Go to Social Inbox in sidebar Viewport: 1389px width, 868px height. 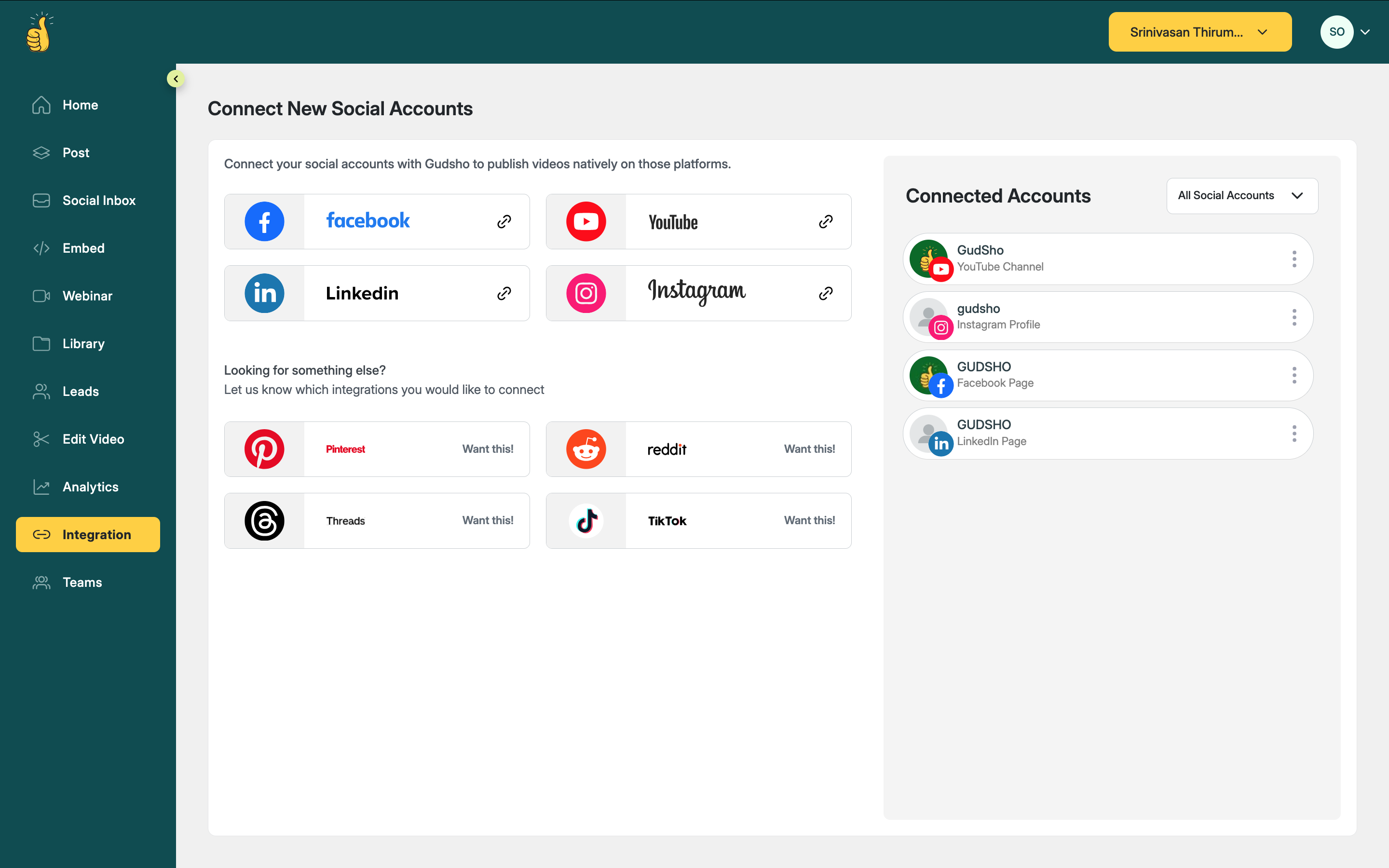99,200
